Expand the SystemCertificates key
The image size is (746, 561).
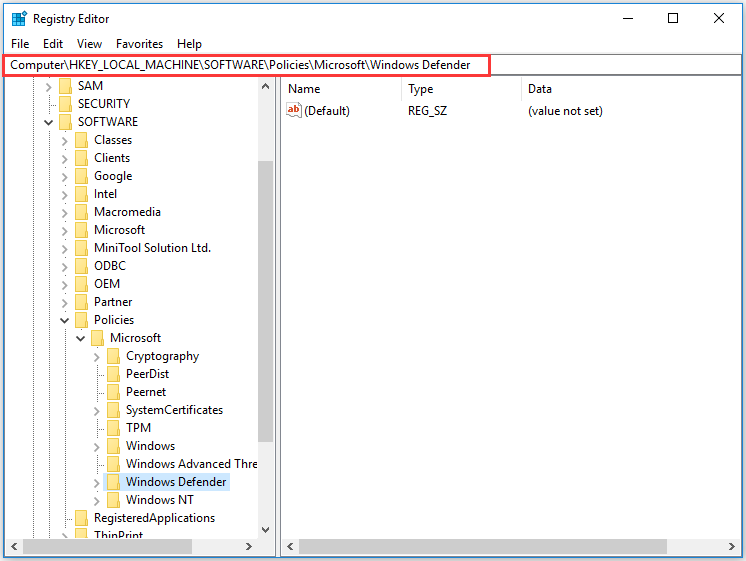point(97,411)
